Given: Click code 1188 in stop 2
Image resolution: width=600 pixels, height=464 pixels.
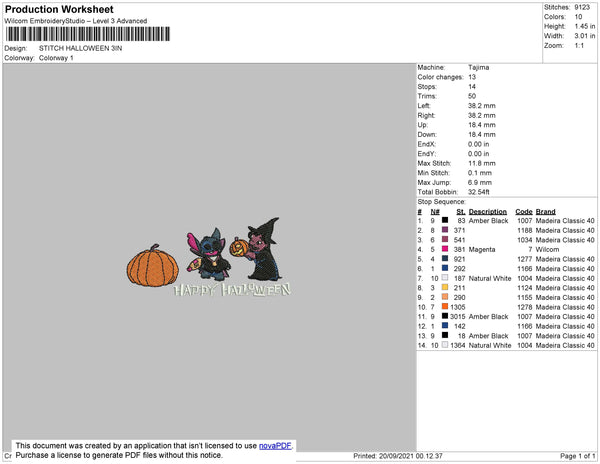Looking at the screenshot, I should click(x=525, y=230).
